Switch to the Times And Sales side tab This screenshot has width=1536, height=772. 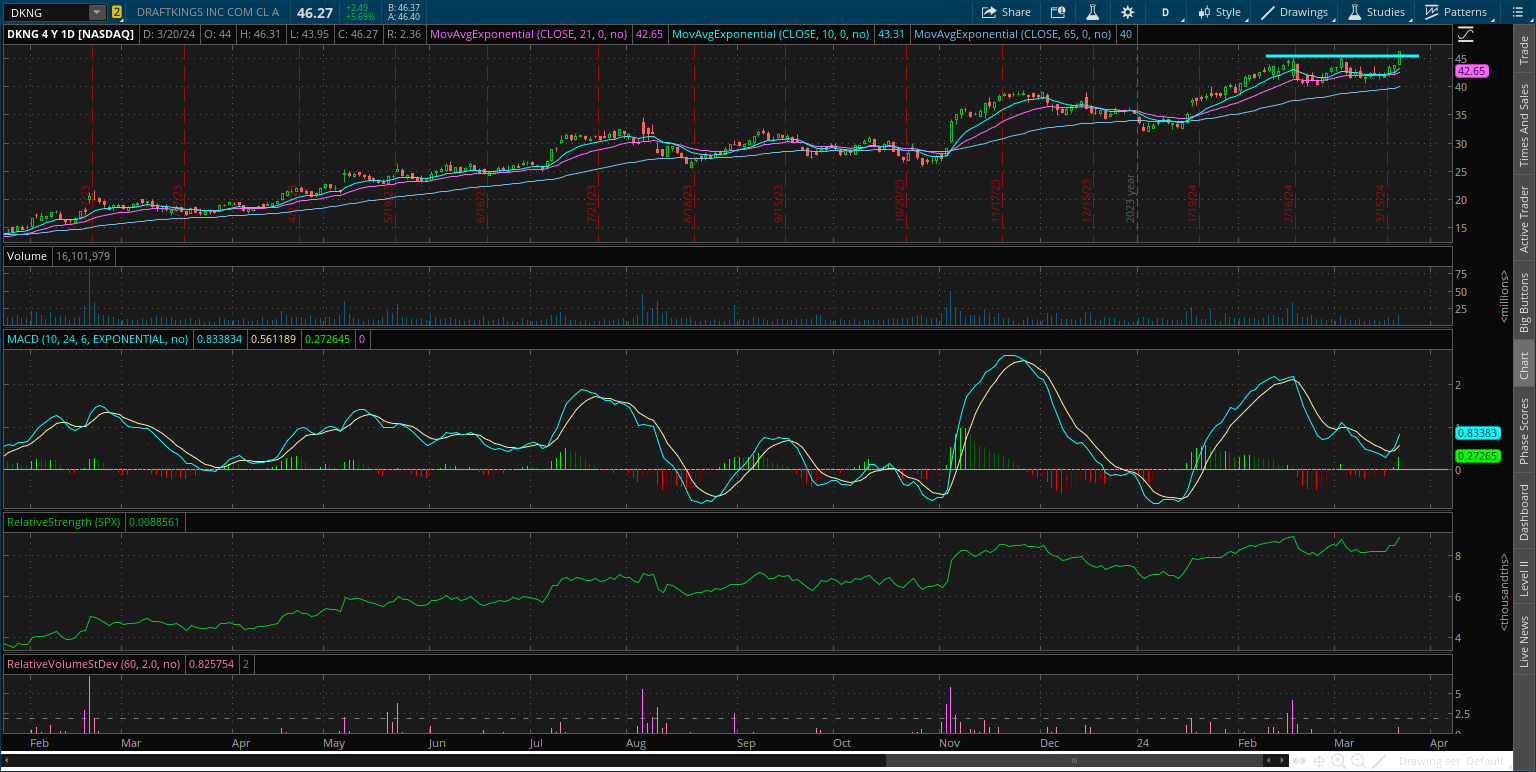pyautogui.click(x=1524, y=125)
